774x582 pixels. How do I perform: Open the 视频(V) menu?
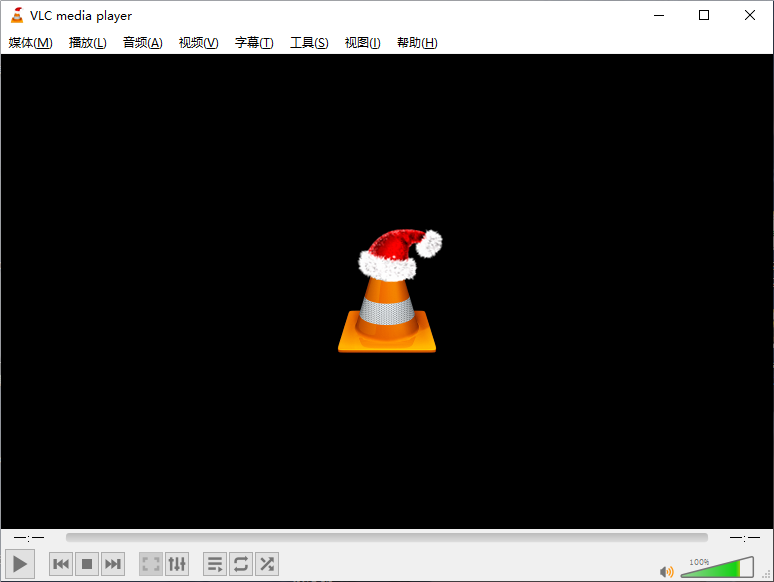198,43
